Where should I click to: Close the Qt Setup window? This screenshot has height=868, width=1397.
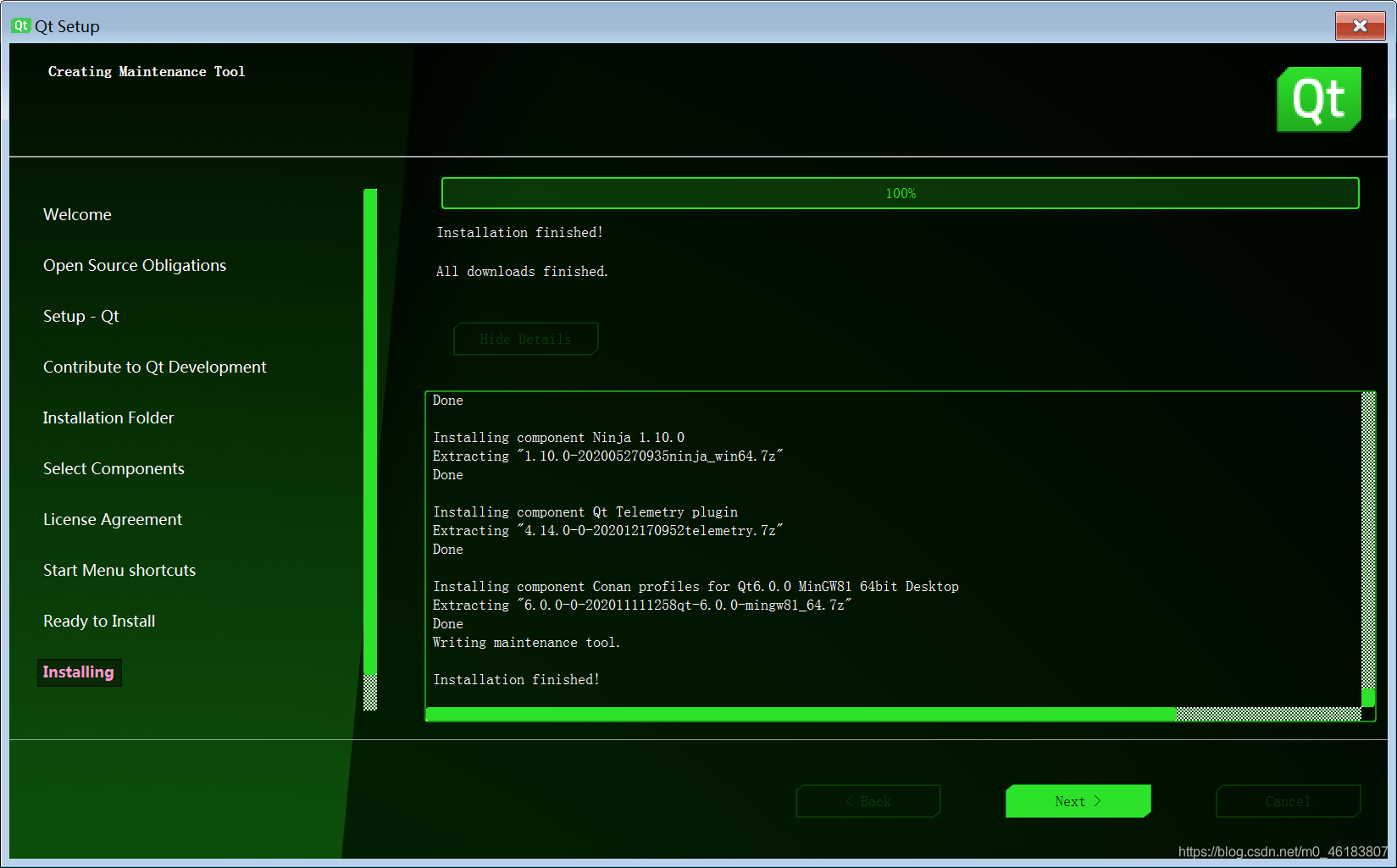click(x=1360, y=25)
